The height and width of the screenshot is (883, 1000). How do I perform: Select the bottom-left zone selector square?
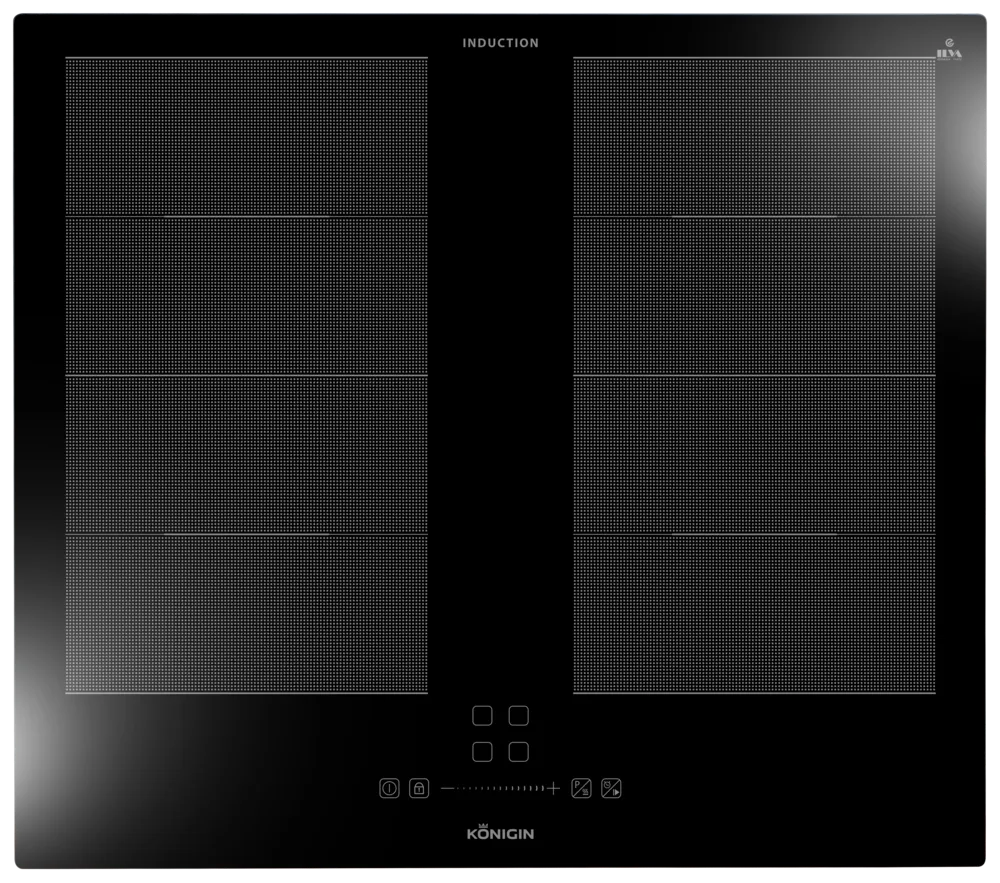pyautogui.click(x=482, y=751)
